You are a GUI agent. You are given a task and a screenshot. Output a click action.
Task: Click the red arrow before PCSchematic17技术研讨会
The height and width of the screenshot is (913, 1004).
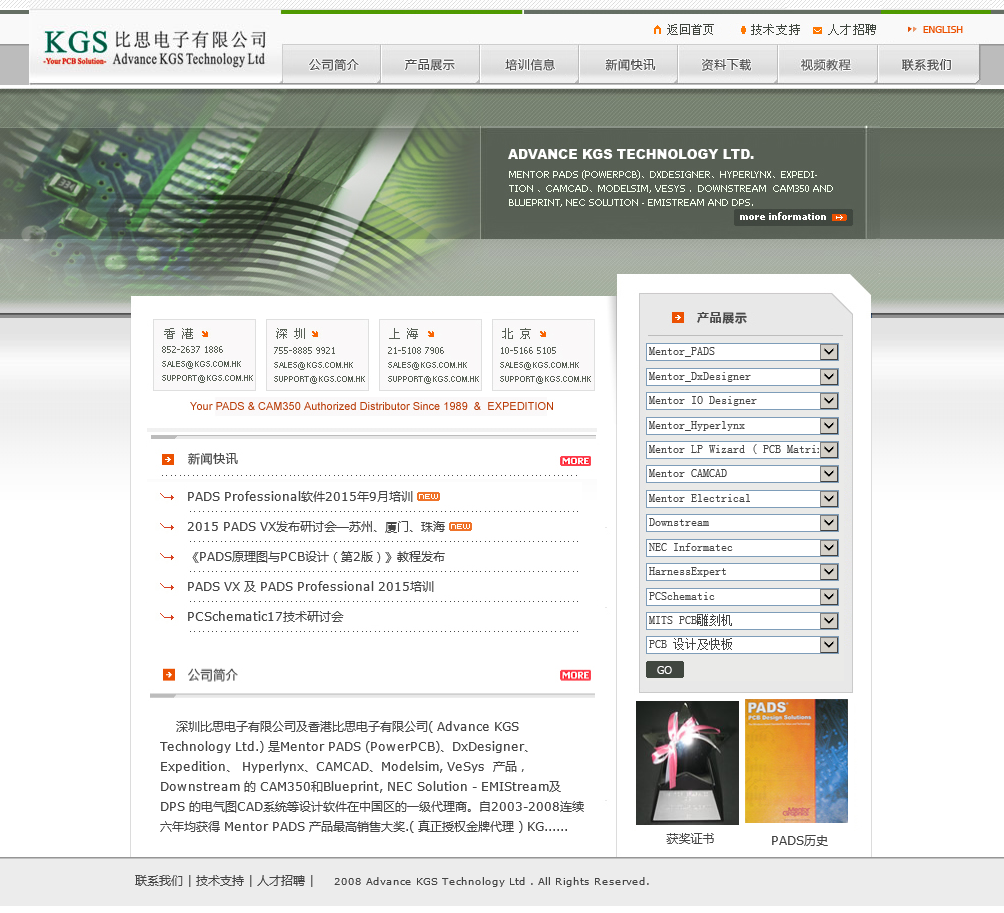pyautogui.click(x=167, y=617)
